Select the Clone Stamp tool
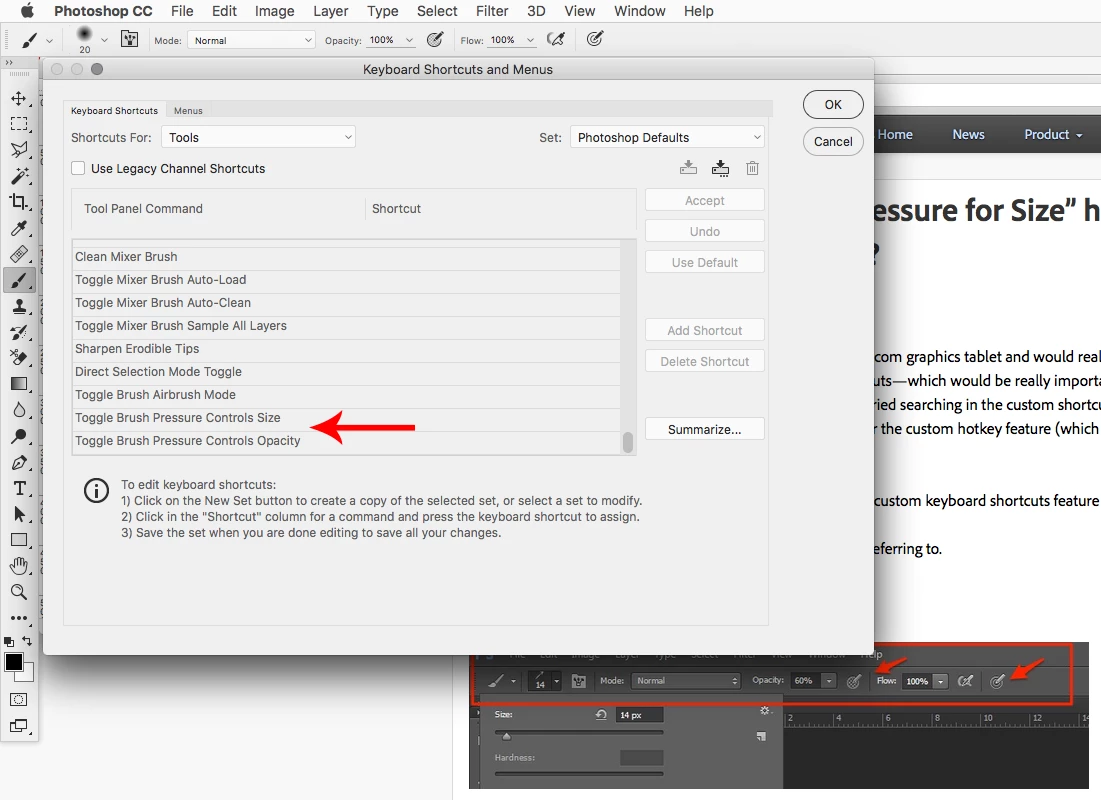The image size is (1101, 800). tap(19, 306)
